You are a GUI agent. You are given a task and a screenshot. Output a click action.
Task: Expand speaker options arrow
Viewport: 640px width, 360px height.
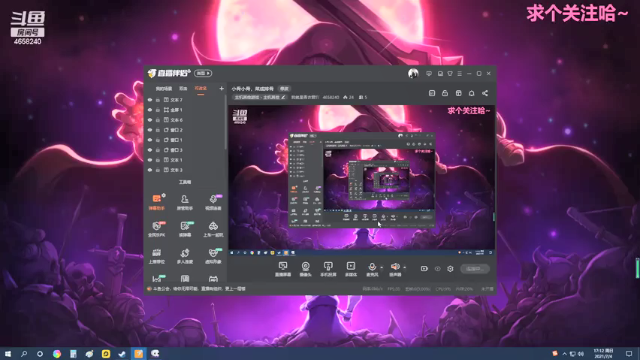(x=404, y=268)
